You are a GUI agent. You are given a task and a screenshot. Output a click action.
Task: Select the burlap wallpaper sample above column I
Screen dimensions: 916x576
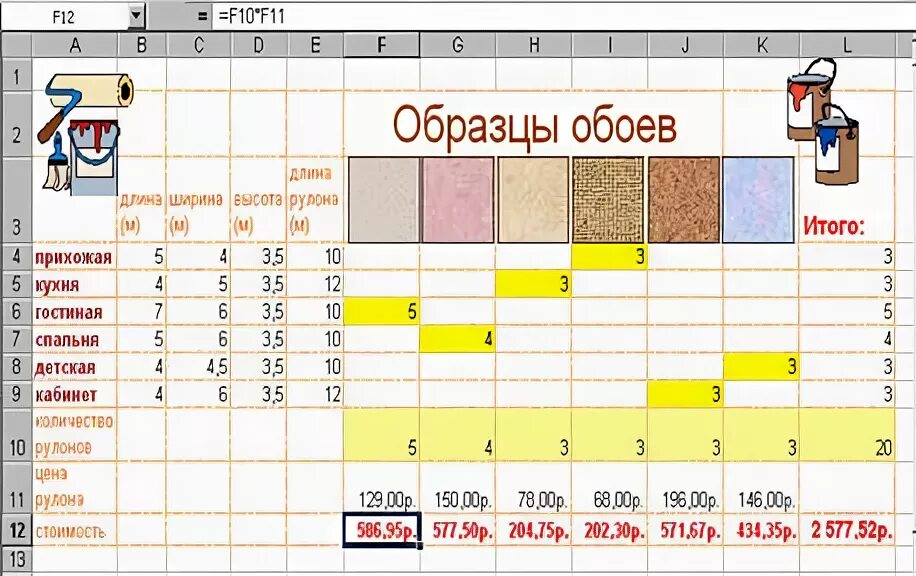point(608,196)
